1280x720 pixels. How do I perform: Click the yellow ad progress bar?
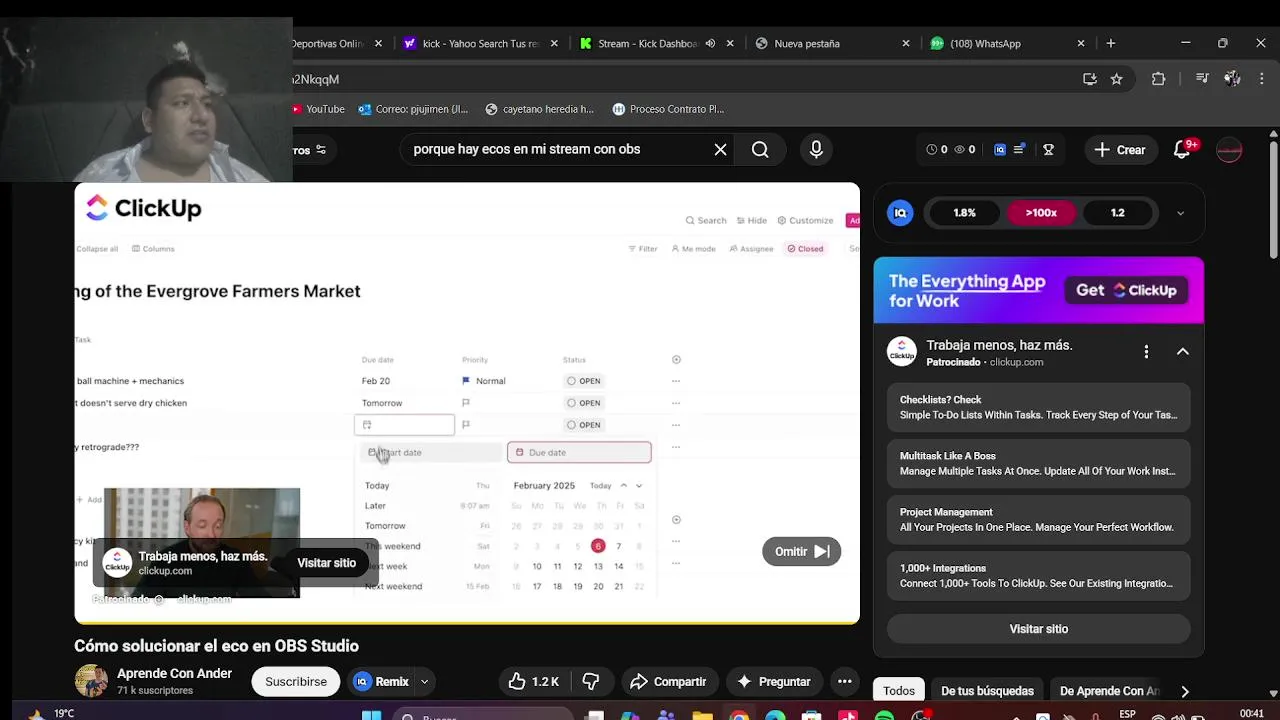tap(467, 622)
